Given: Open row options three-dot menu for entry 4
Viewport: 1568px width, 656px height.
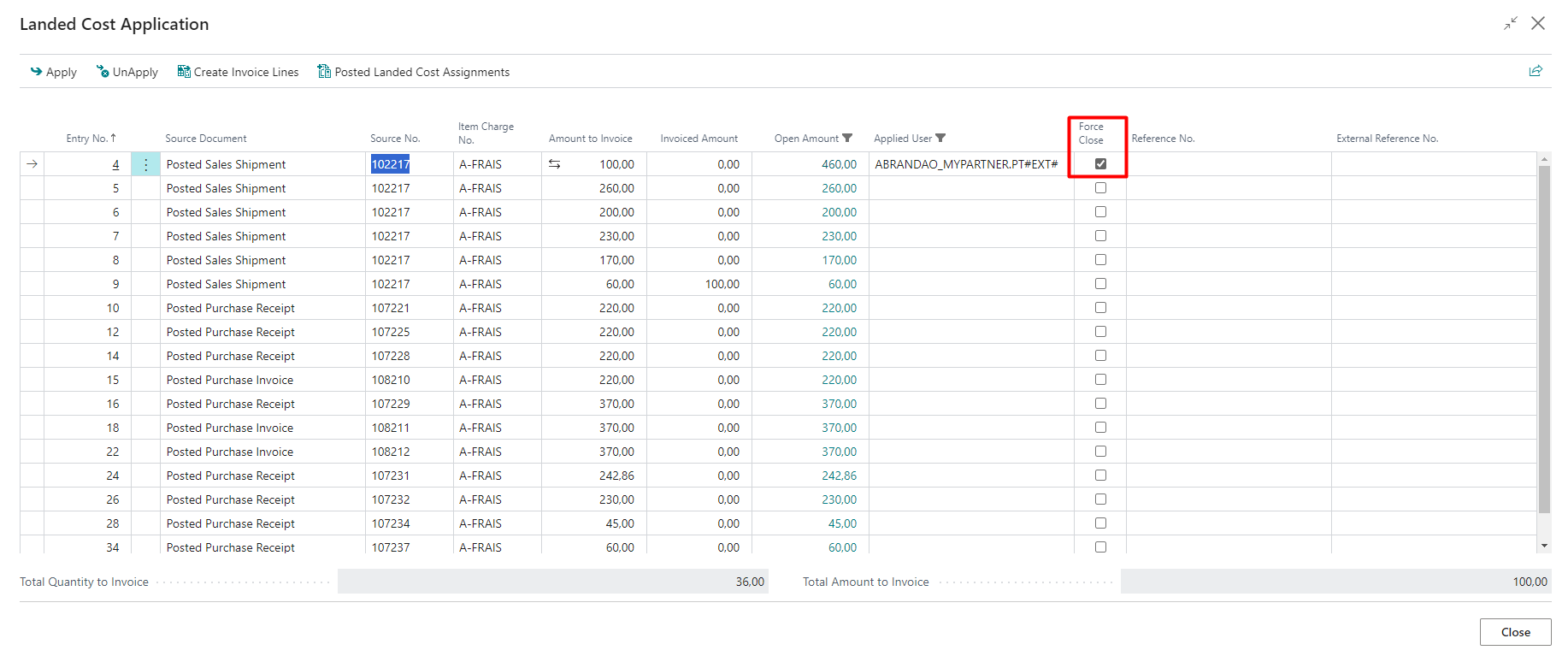Looking at the screenshot, I should (145, 164).
